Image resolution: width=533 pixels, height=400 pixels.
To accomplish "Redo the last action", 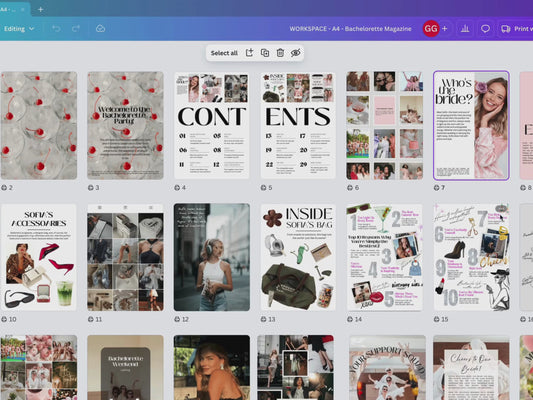I will click(76, 29).
